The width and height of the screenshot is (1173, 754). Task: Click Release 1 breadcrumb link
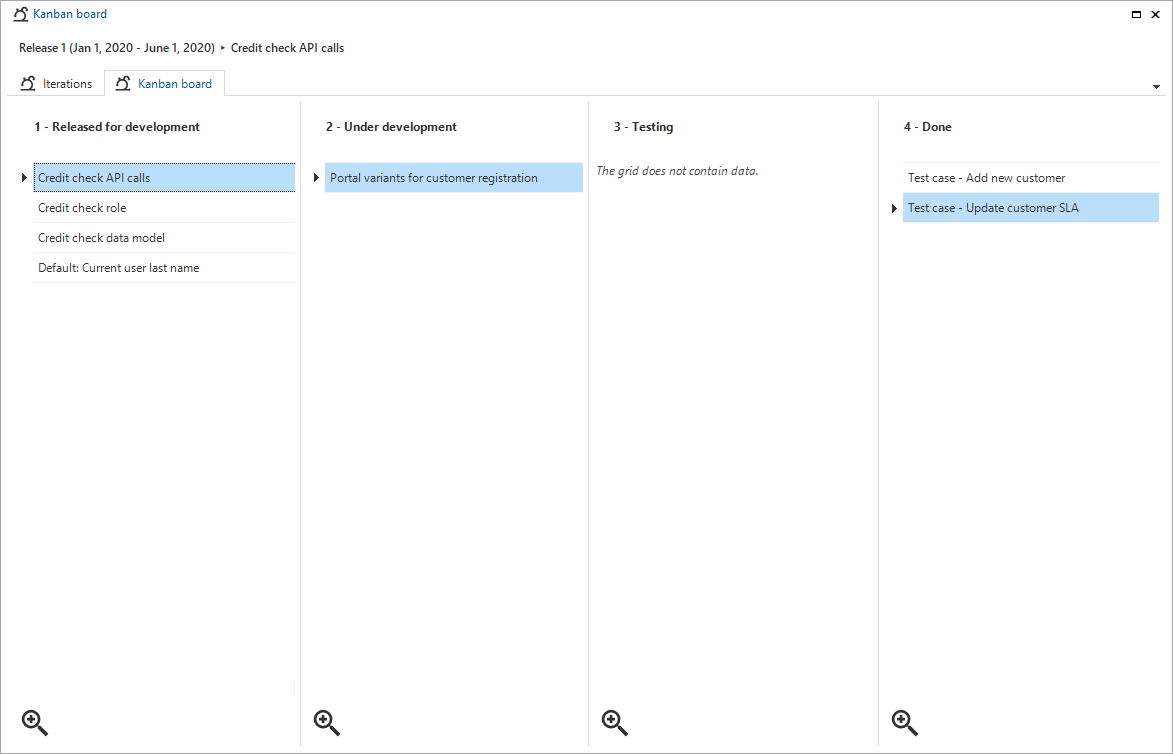(116, 48)
